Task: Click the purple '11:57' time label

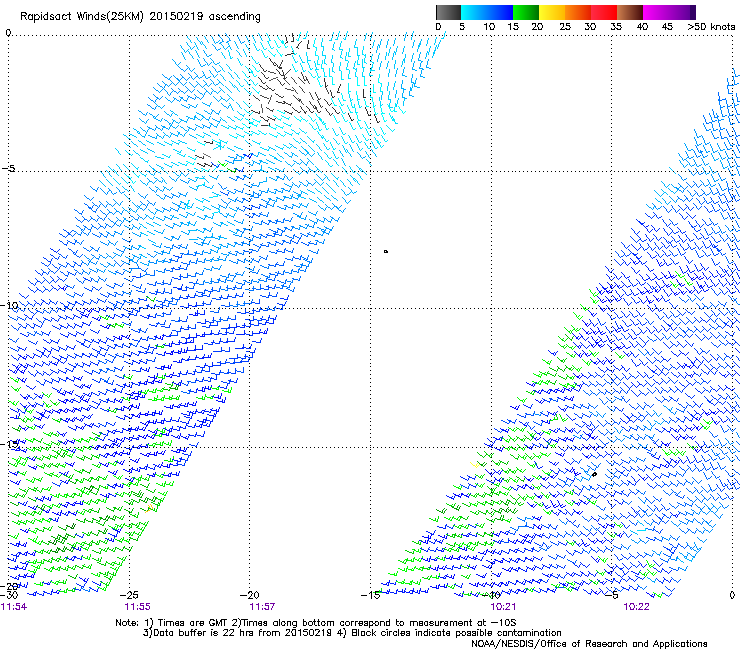Action: tap(262, 607)
